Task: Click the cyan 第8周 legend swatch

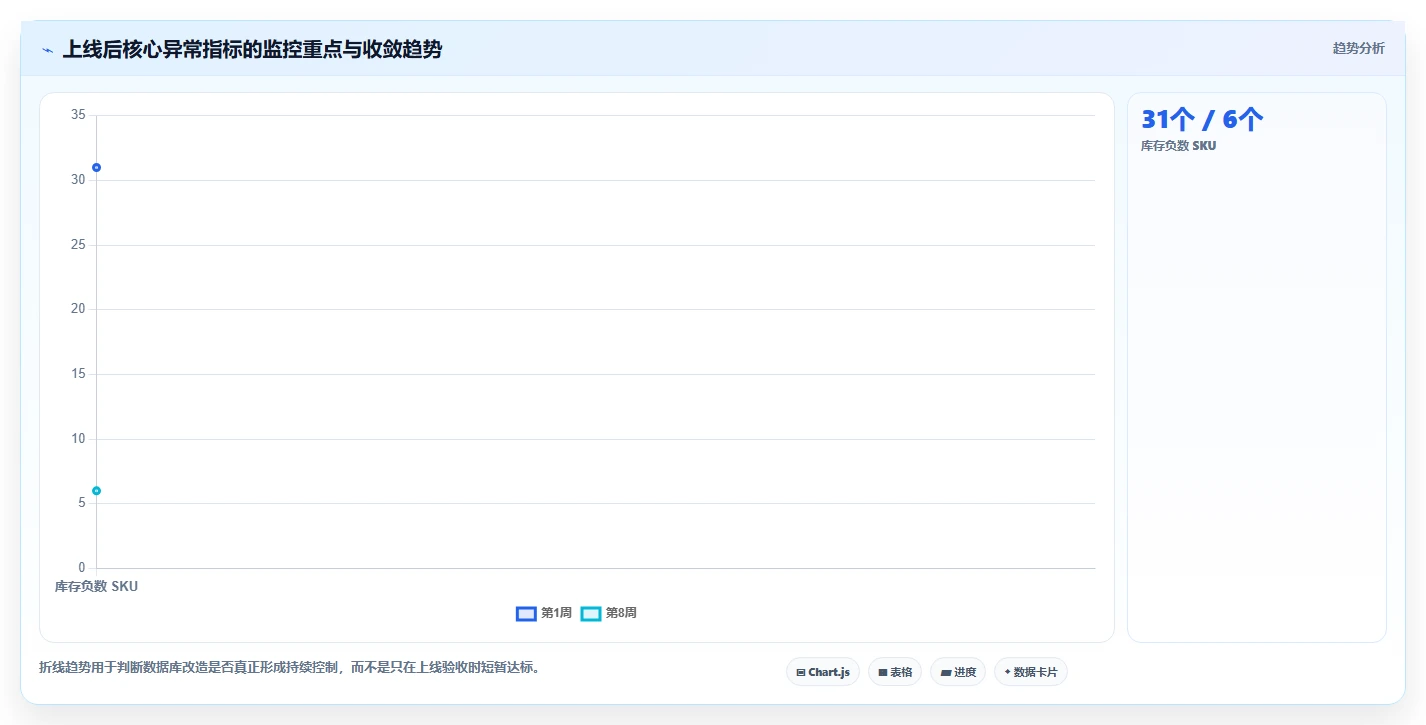Action: coord(591,613)
